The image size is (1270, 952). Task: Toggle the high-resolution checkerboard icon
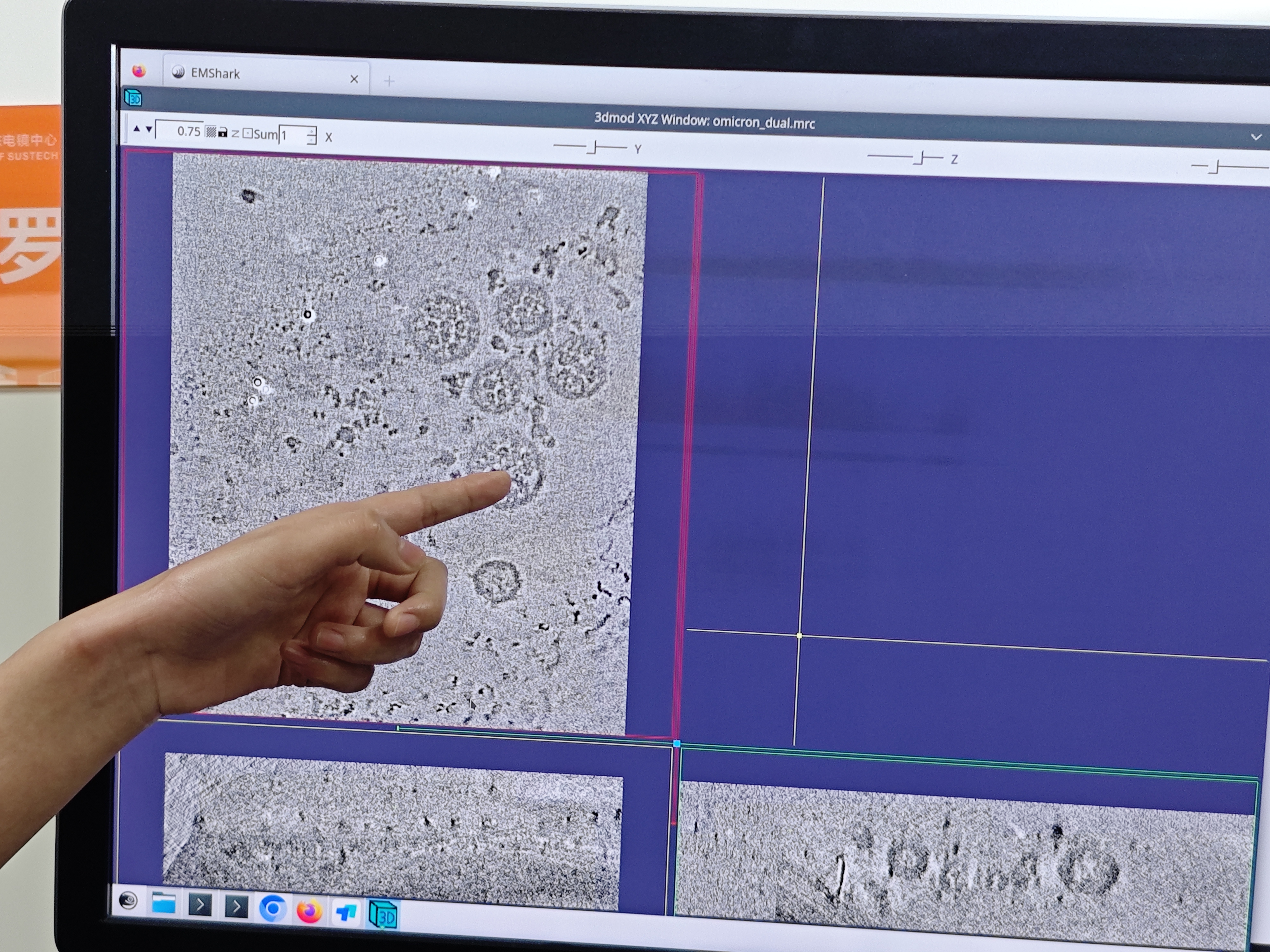coord(211,133)
